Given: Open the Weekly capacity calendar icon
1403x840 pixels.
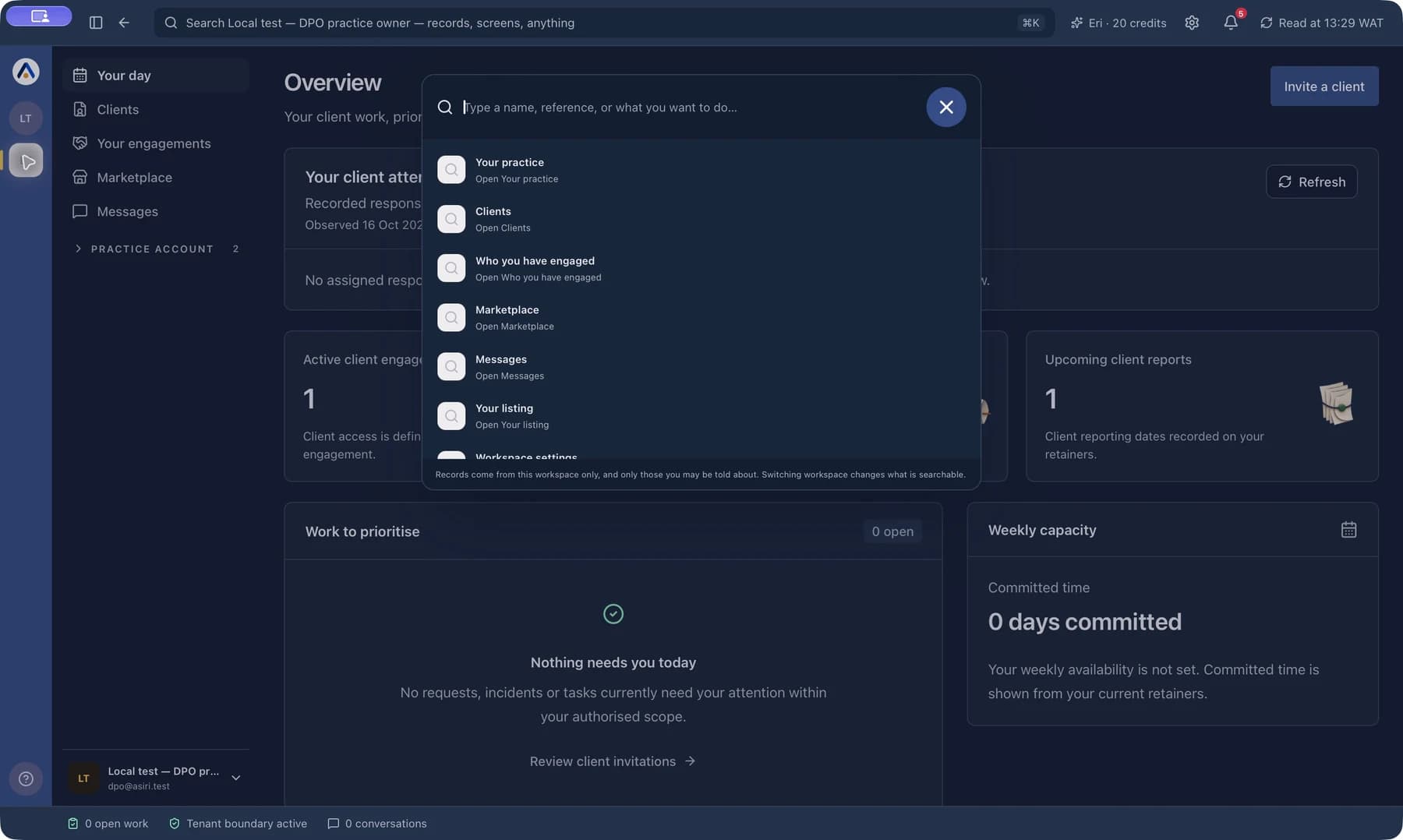Looking at the screenshot, I should point(1348,530).
